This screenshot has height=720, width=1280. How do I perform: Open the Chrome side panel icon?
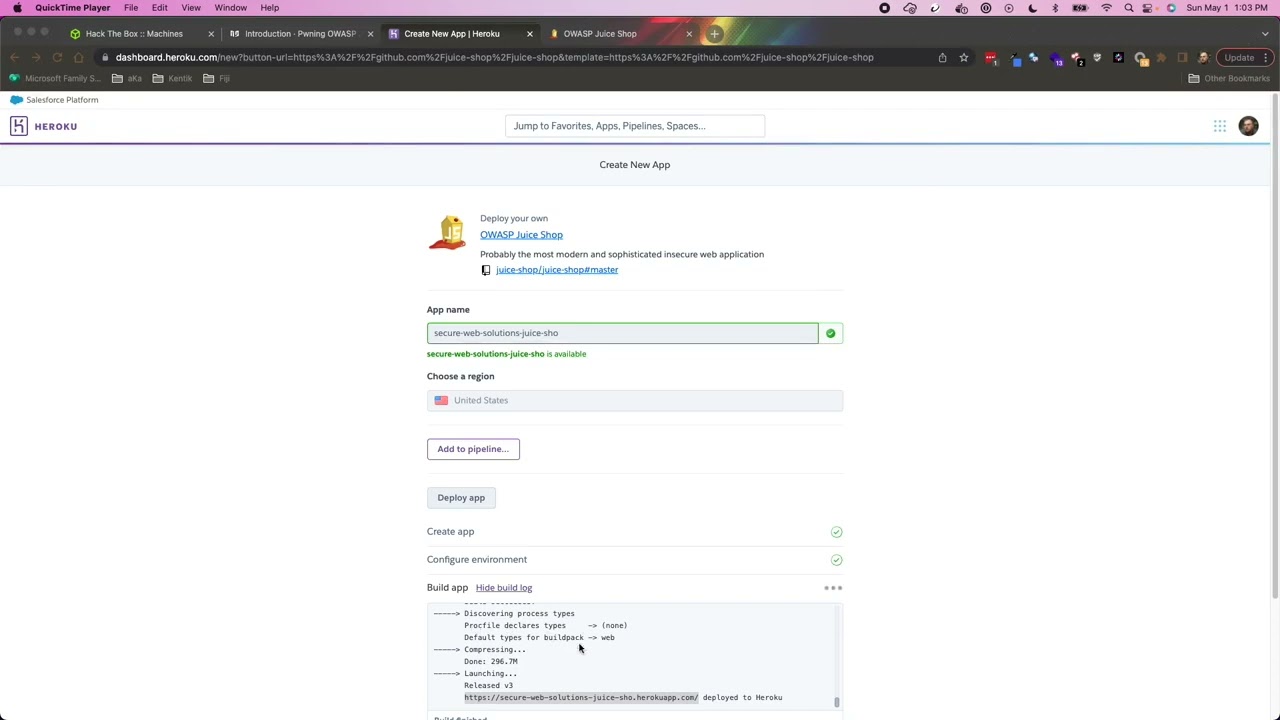tap(1182, 58)
